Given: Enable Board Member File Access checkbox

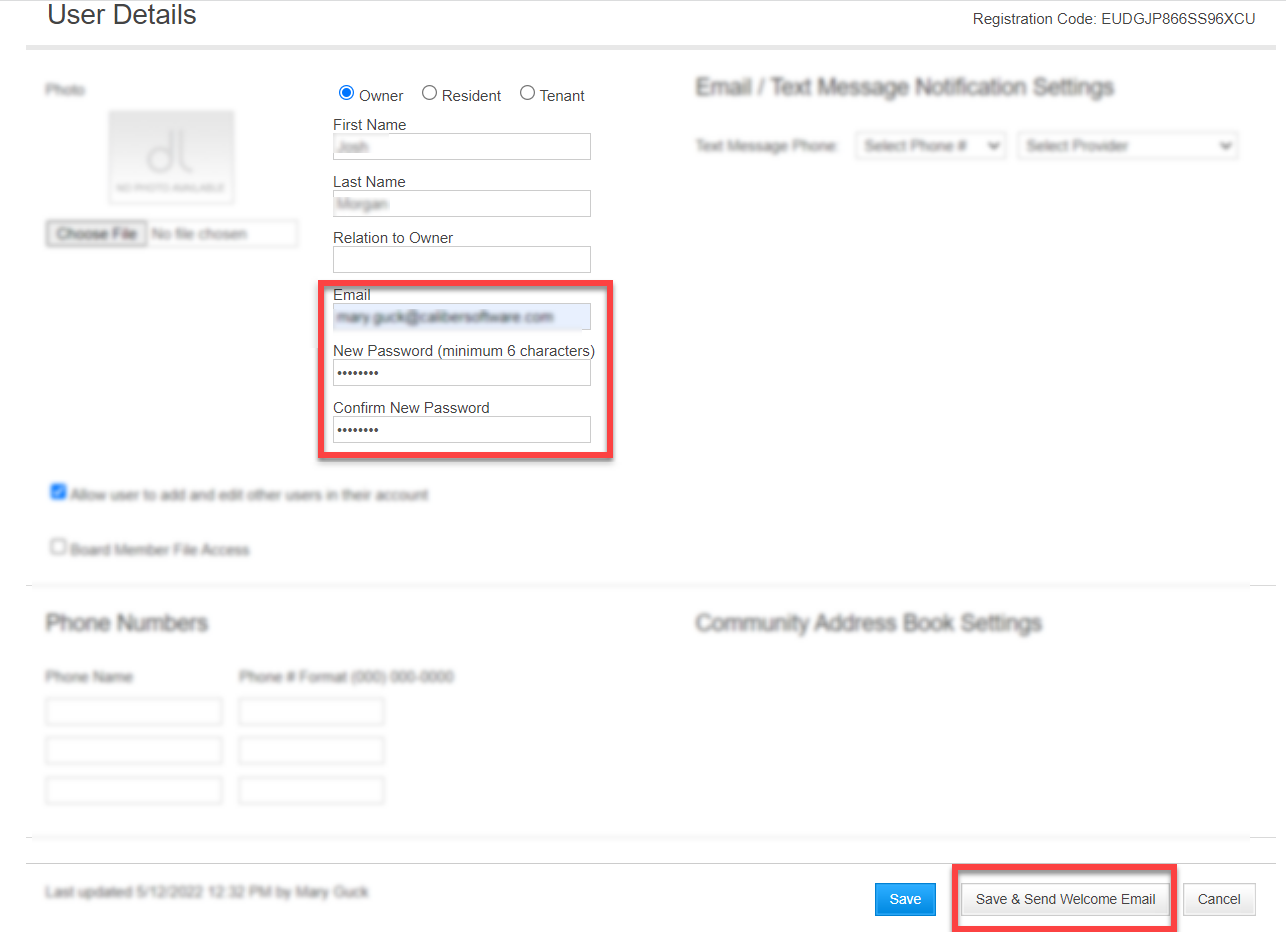Looking at the screenshot, I should pos(58,548).
